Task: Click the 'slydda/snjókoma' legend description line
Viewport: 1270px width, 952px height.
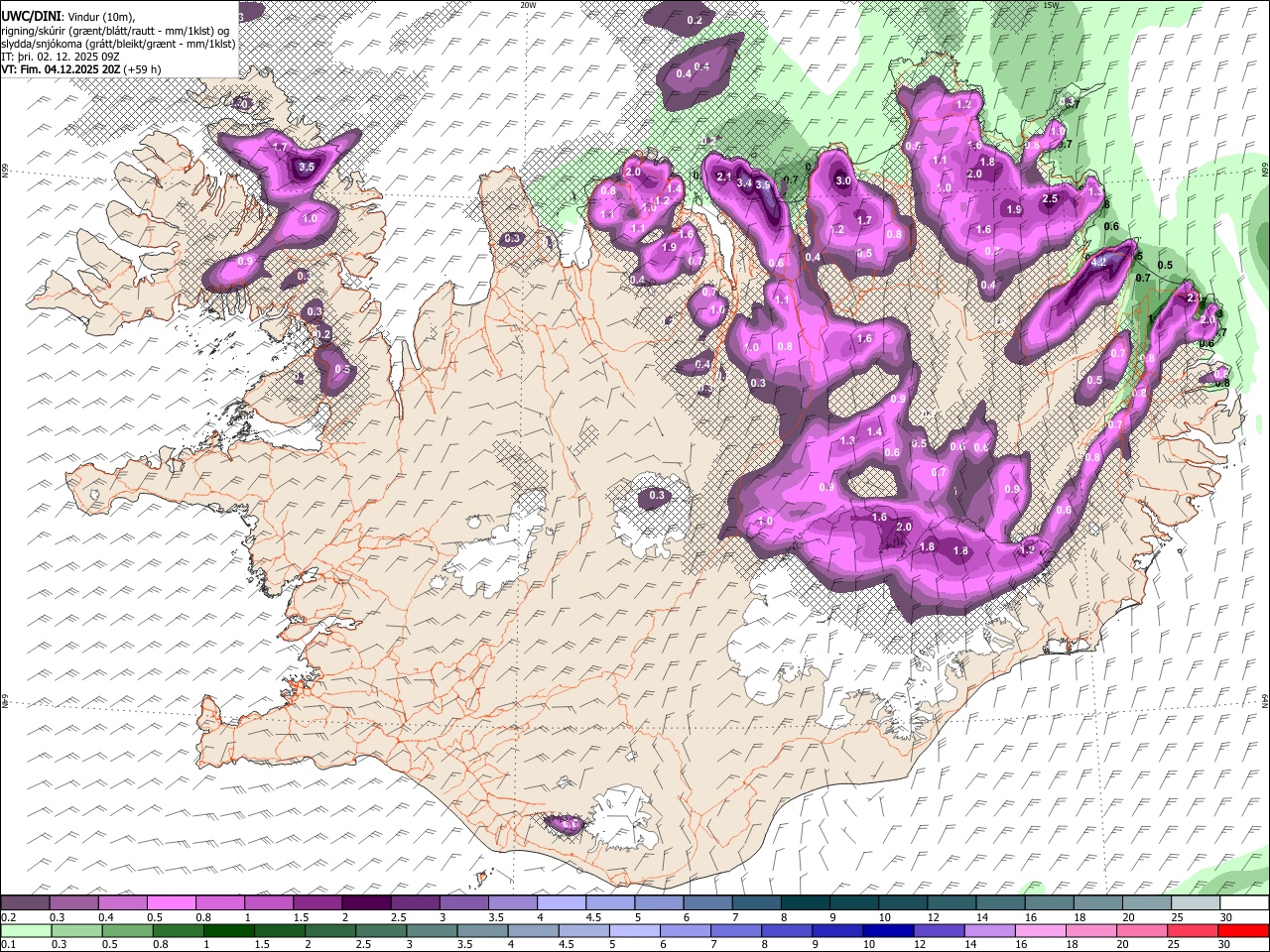Action: tap(118, 44)
